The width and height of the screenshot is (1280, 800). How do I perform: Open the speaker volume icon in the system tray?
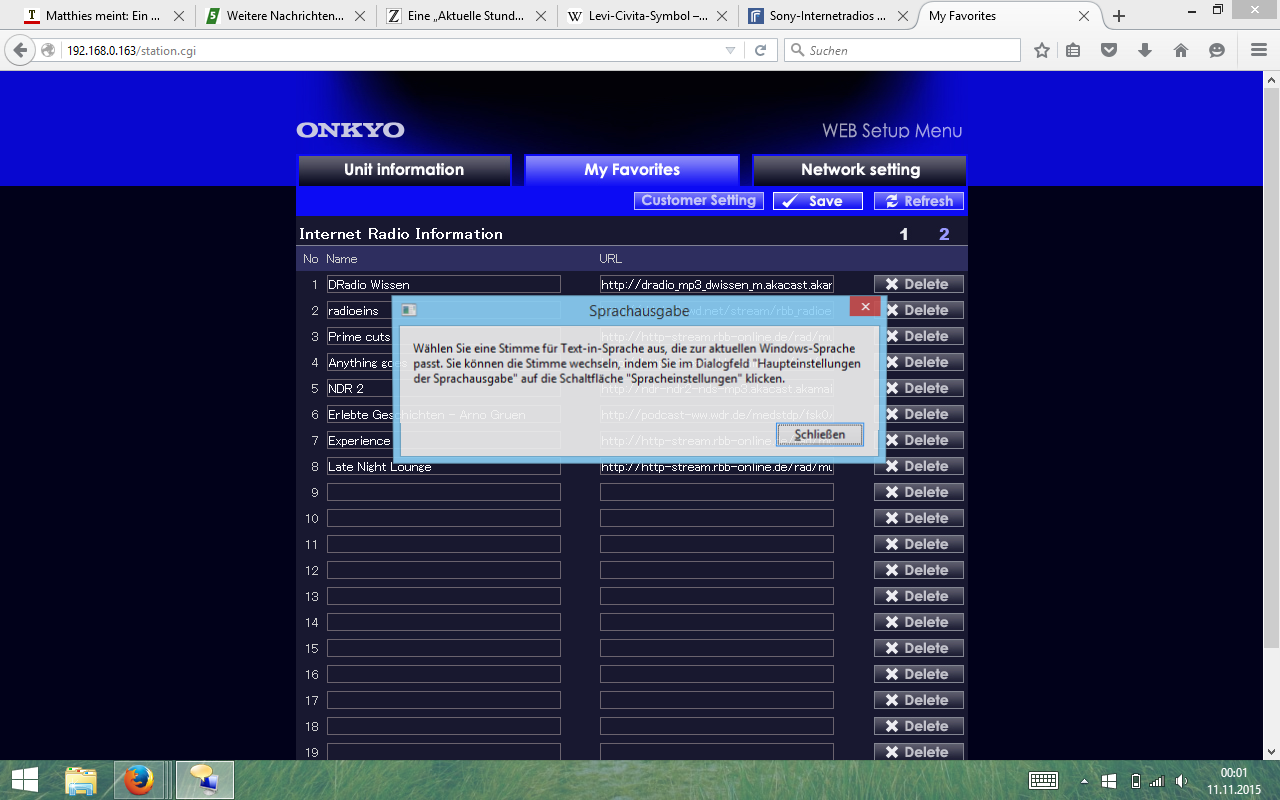tap(1182, 781)
